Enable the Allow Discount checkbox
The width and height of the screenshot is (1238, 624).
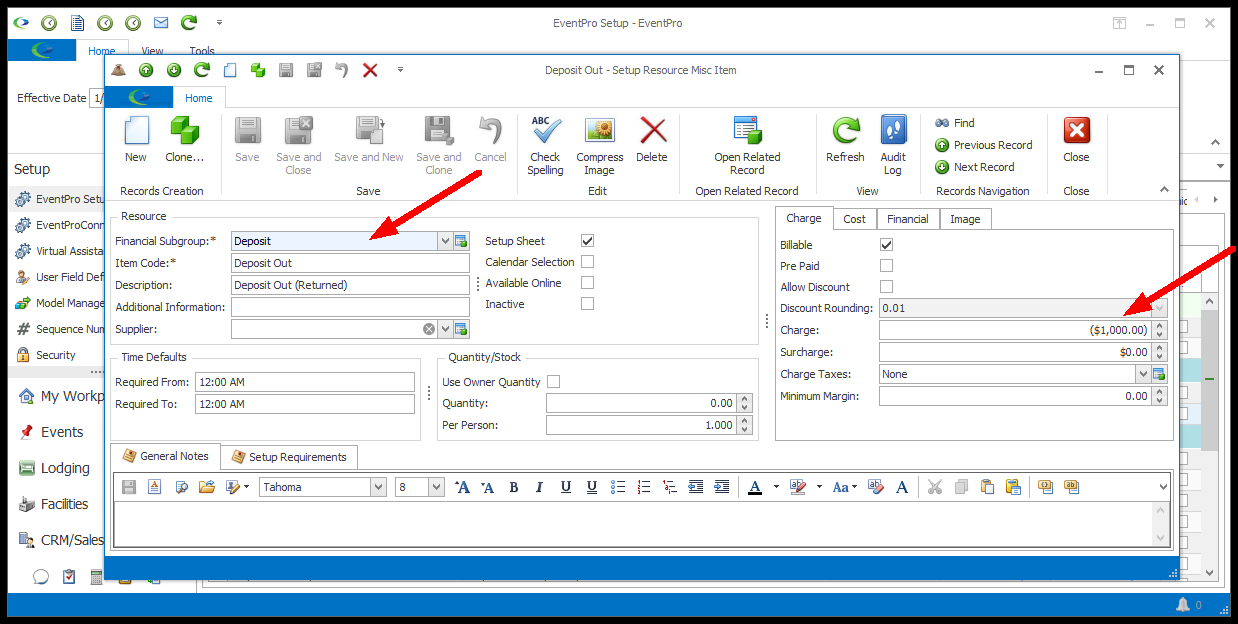(886, 287)
